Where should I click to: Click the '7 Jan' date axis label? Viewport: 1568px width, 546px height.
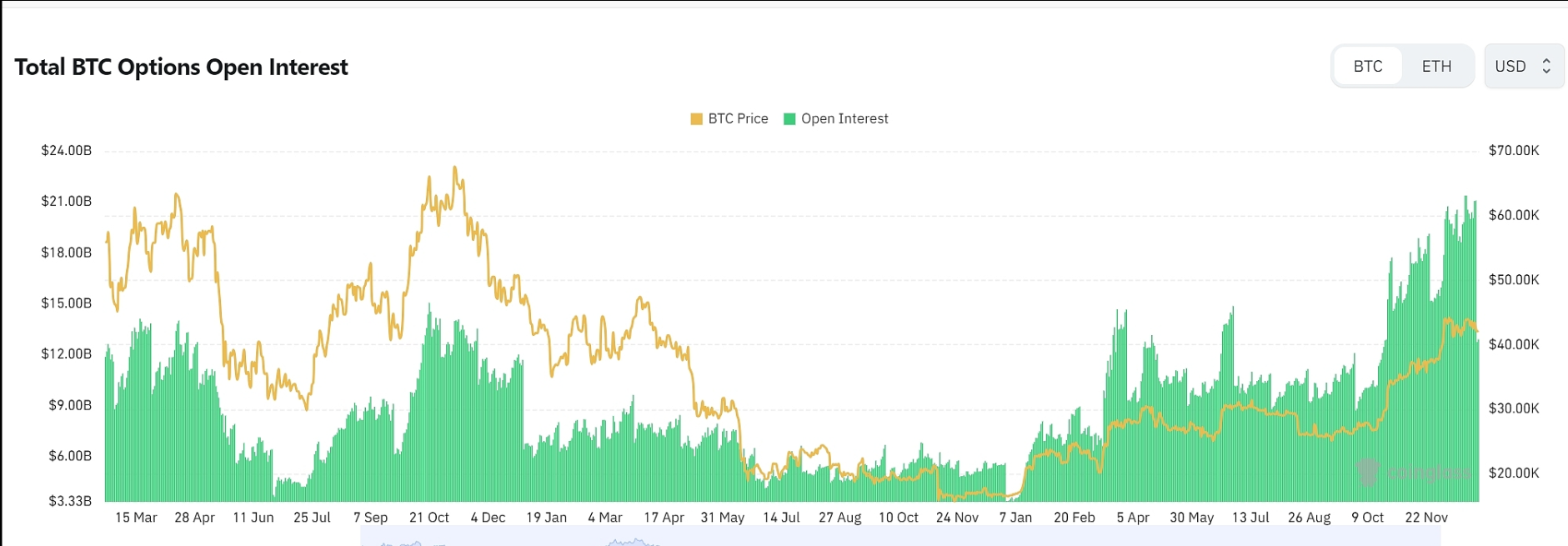click(x=1015, y=518)
